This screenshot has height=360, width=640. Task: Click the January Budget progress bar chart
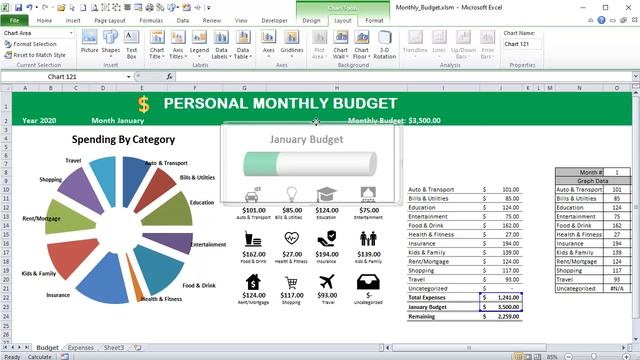click(x=309, y=163)
